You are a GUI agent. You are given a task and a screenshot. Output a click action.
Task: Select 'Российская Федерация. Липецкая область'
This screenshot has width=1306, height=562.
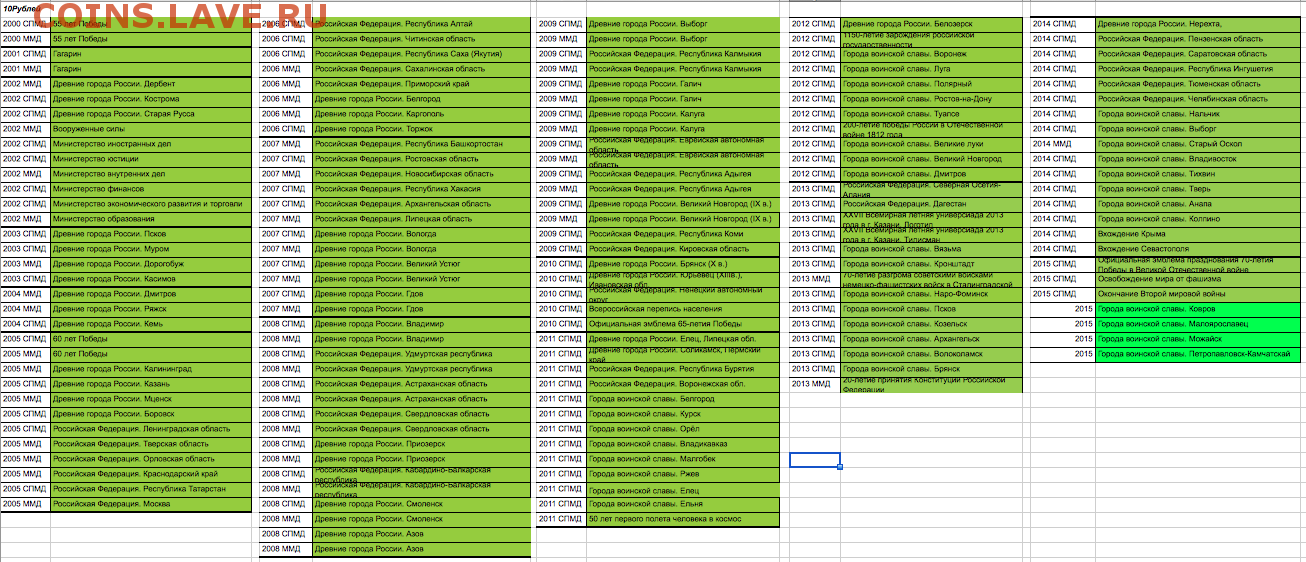tap(421, 219)
